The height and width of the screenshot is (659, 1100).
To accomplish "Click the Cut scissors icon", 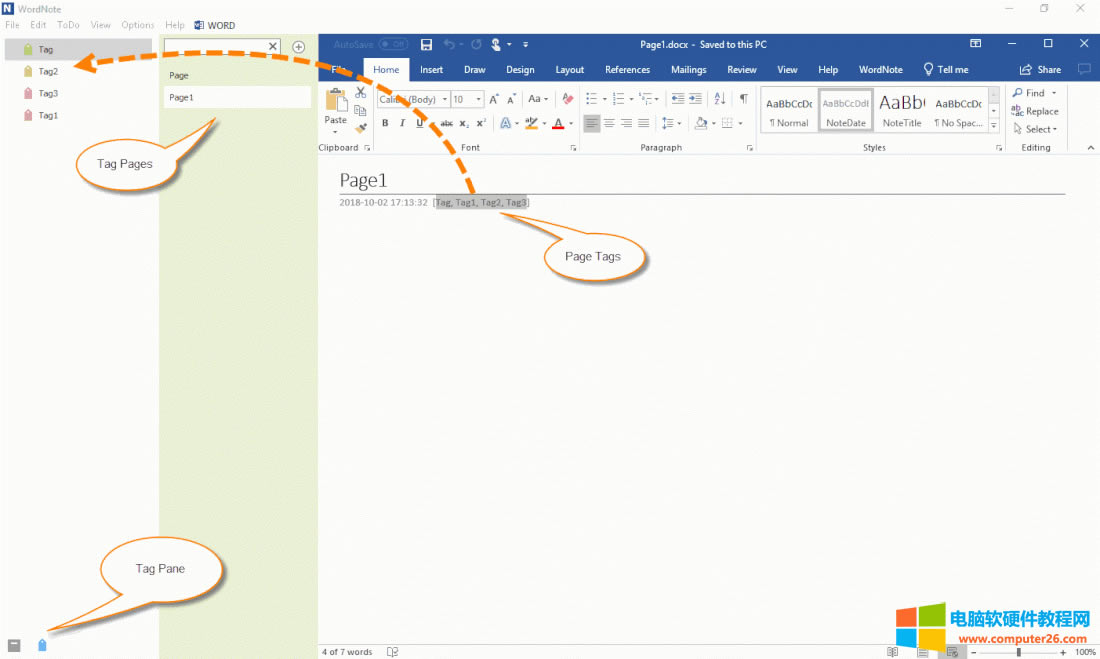I will point(360,92).
